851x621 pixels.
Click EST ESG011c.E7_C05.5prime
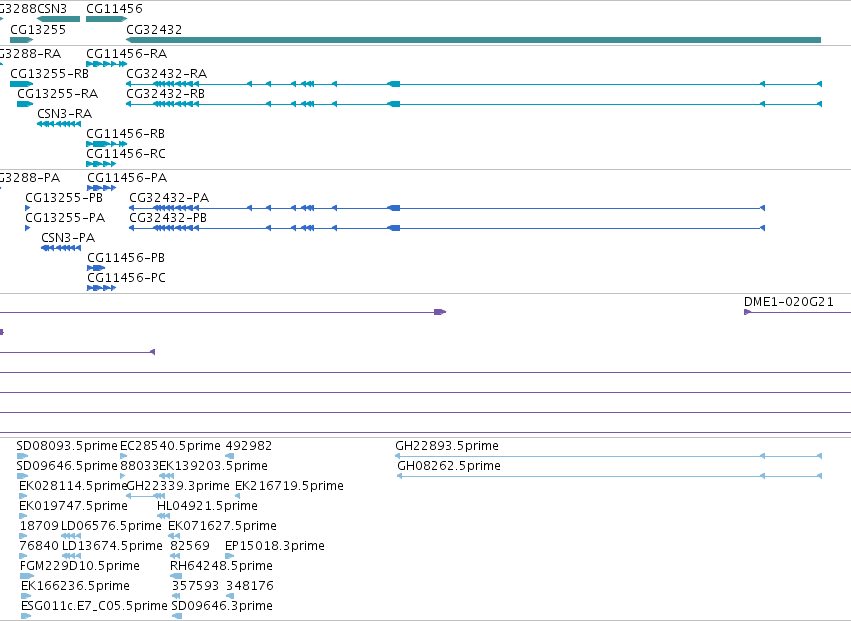point(26,616)
